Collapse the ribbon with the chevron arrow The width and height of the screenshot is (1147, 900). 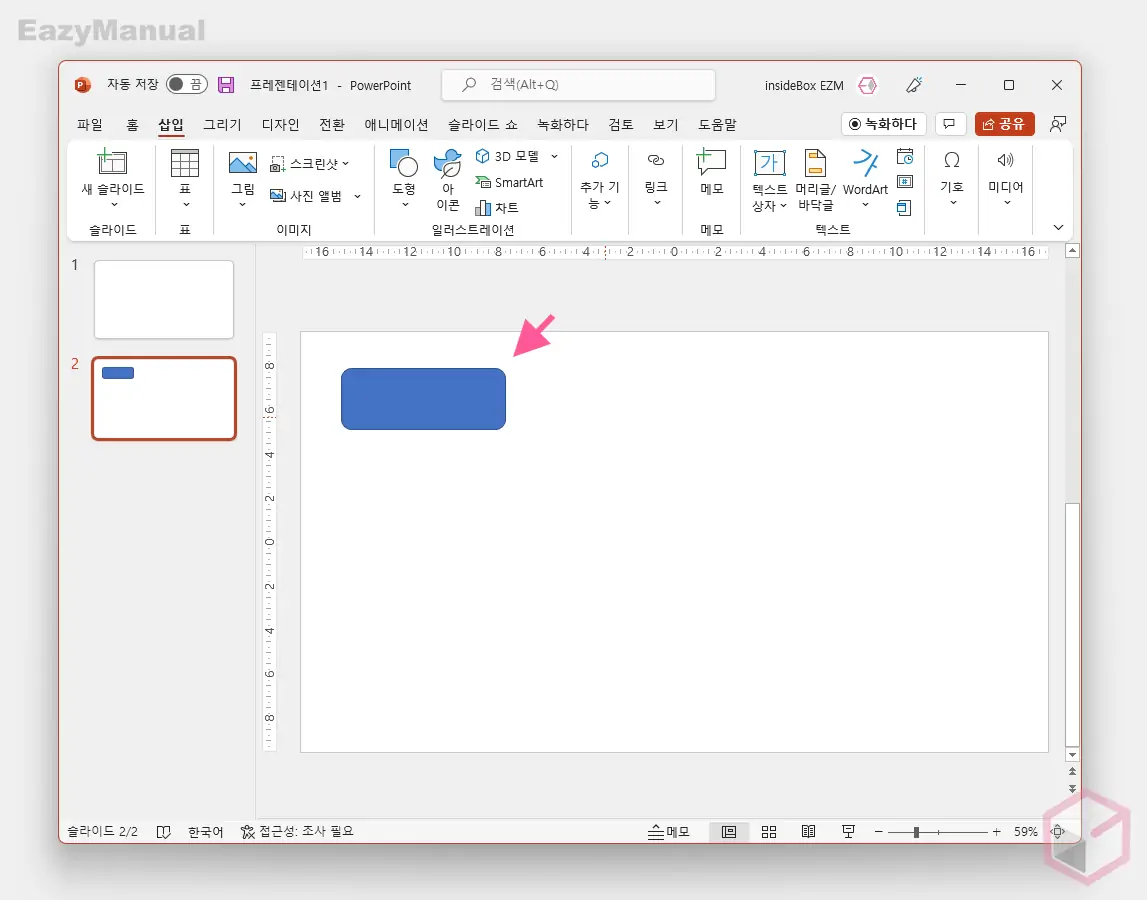[x=1058, y=228]
